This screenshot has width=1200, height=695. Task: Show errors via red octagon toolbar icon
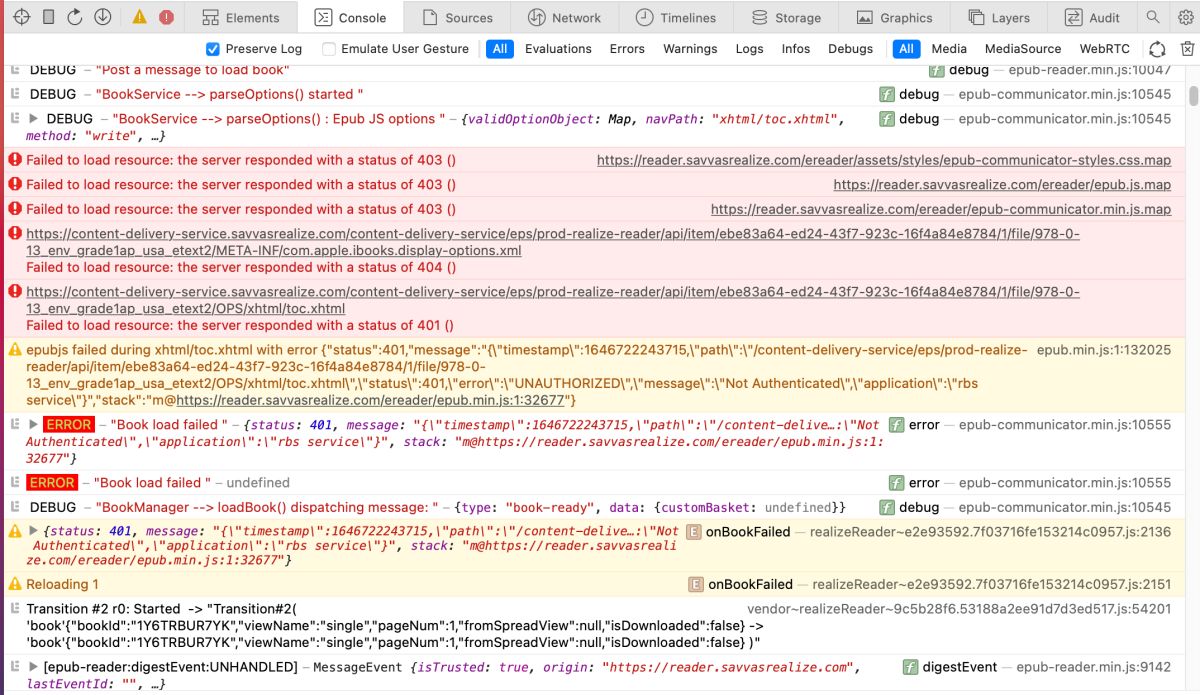[x=166, y=17]
